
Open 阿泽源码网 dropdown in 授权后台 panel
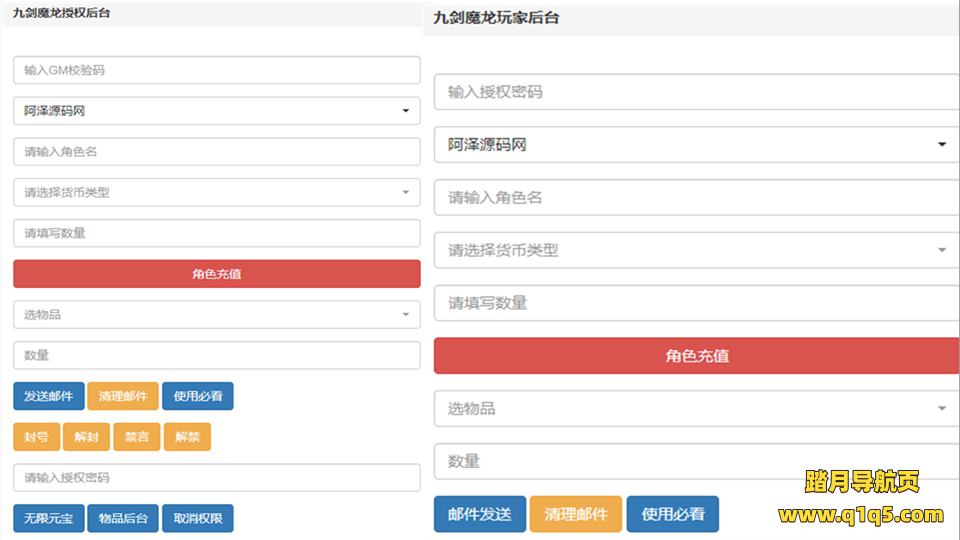[x=216, y=111]
